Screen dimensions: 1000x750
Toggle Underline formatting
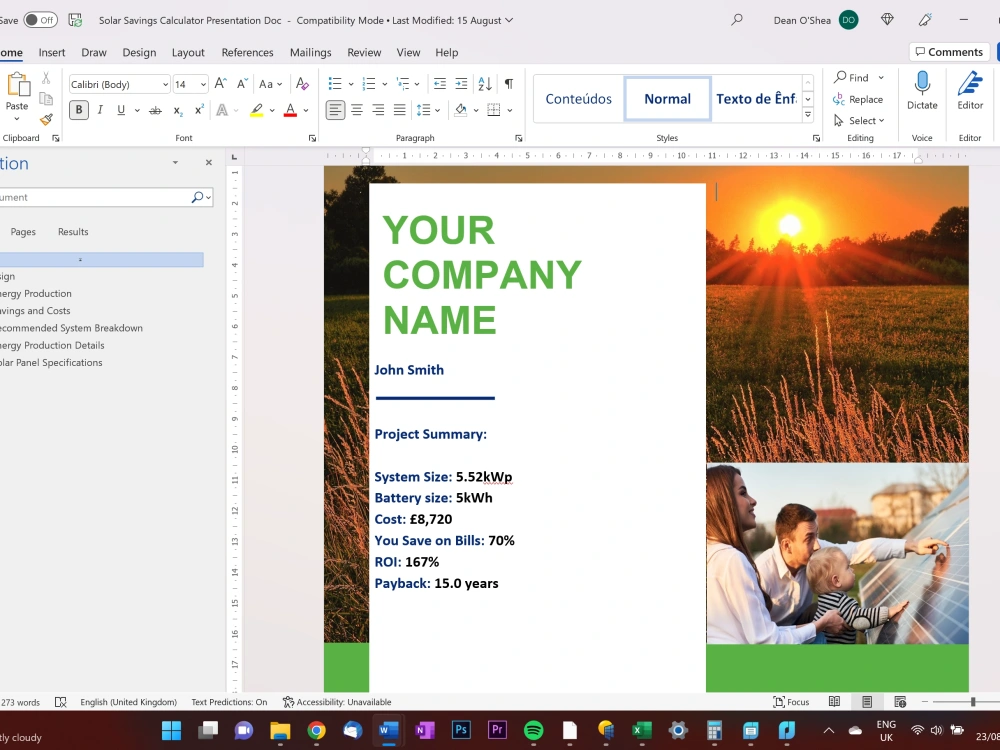coord(121,110)
